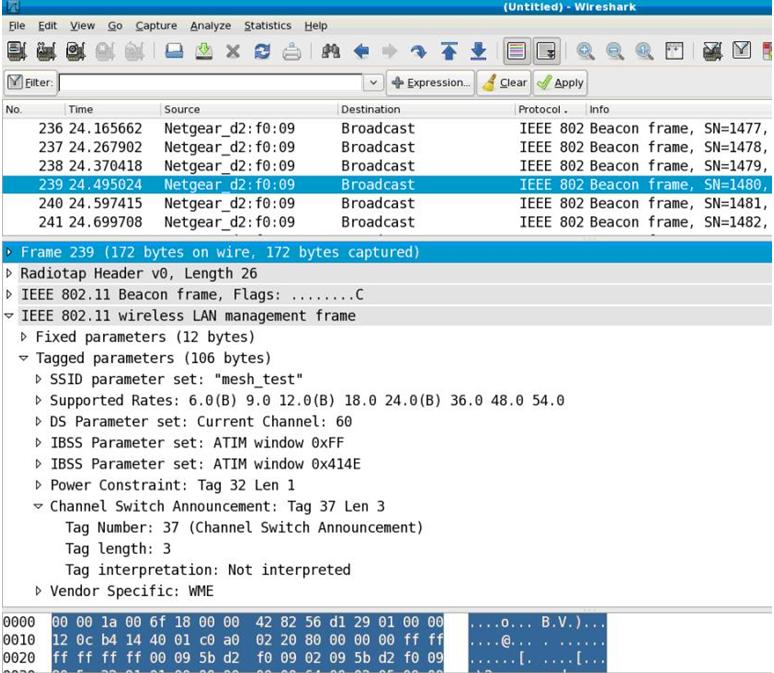The image size is (774, 673).
Task: Expand the Supported Rates node
Action: tap(39, 400)
